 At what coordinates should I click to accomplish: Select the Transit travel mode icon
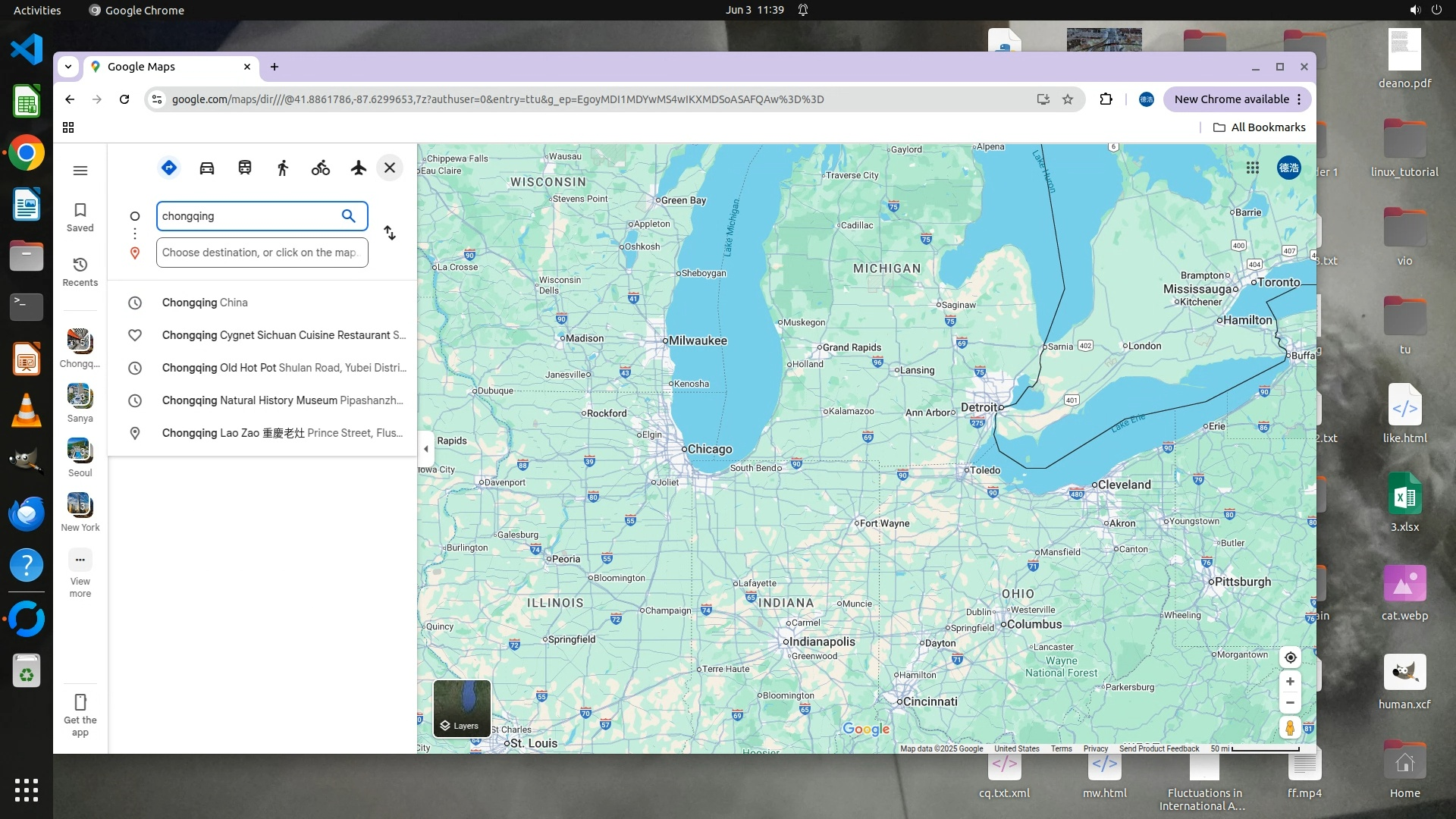245,168
